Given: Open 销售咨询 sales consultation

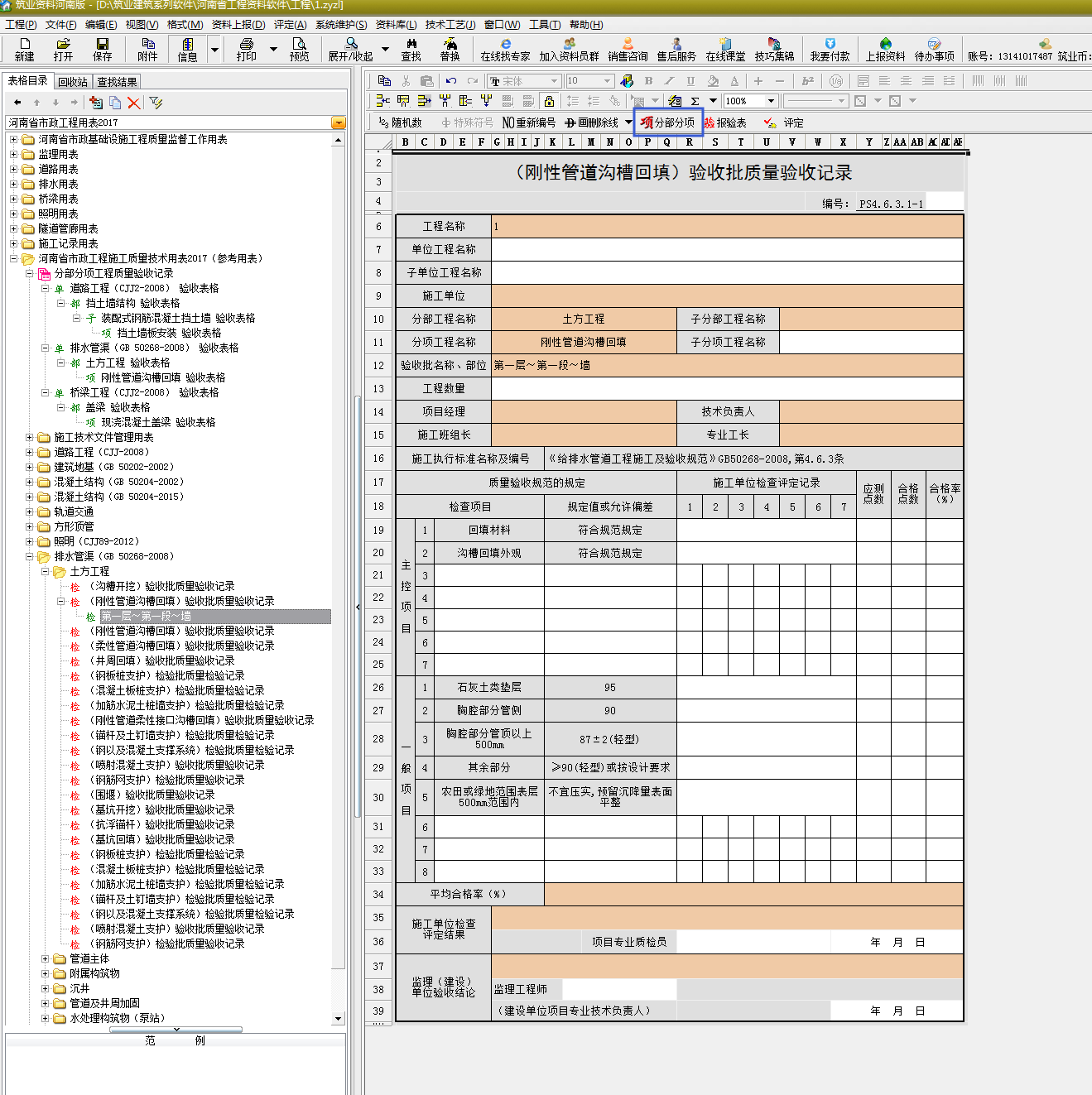Looking at the screenshot, I should [x=628, y=50].
